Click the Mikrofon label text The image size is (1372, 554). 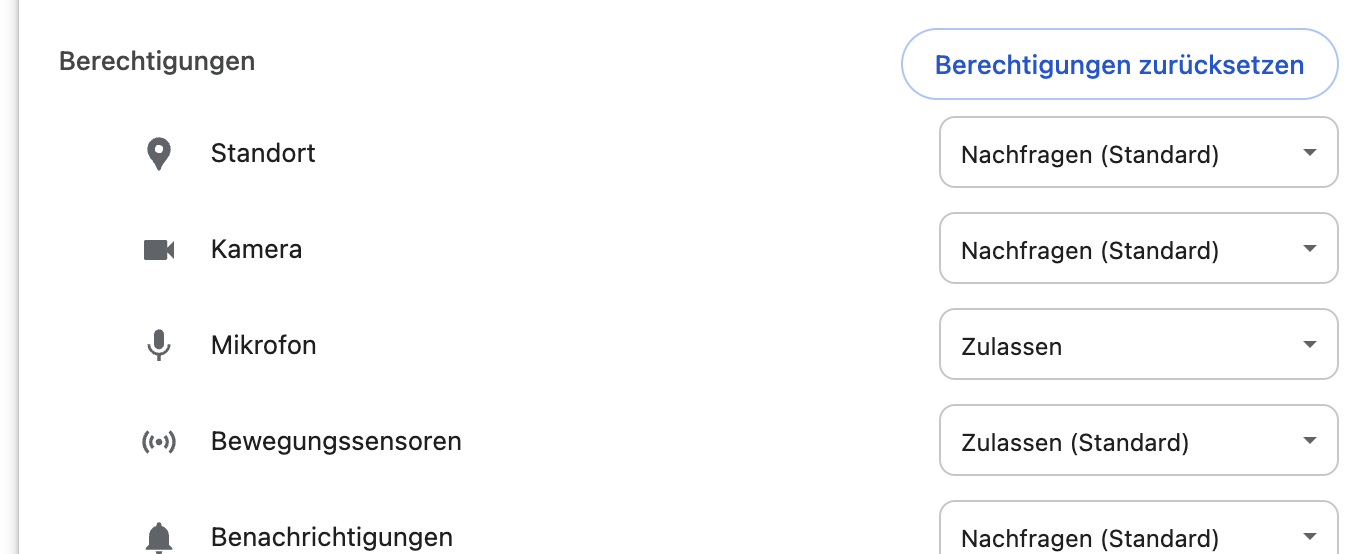point(263,345)
